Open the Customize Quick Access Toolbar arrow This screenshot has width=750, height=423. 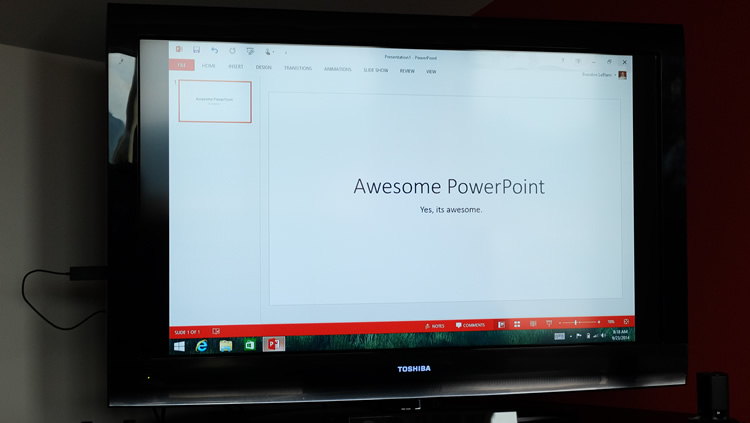(x=286, y=52)
